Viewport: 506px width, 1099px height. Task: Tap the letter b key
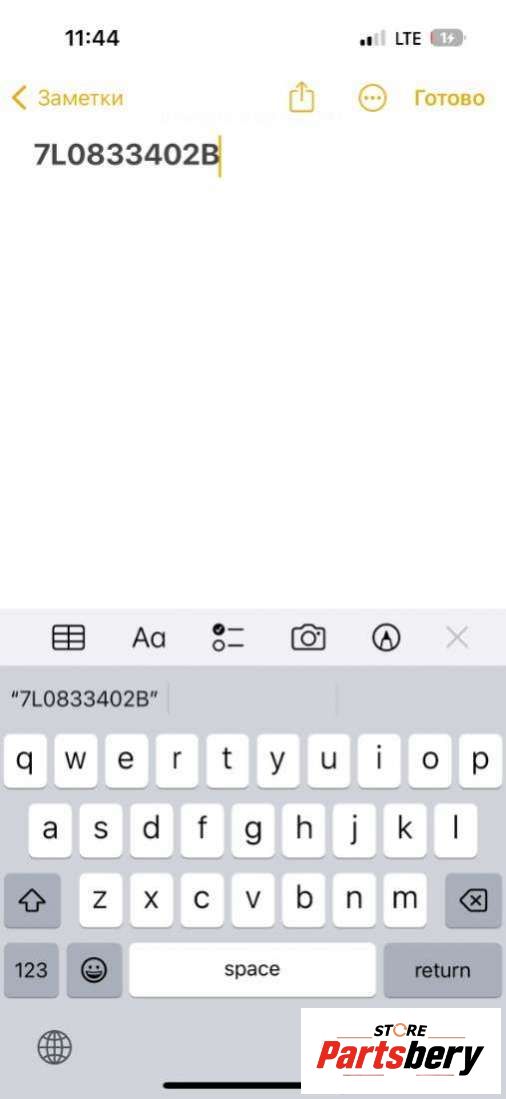303,900
